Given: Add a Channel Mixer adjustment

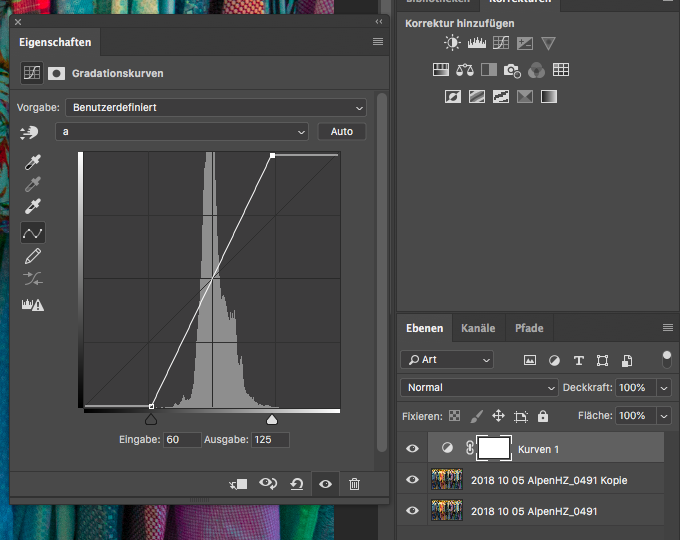Looking at the screenshot, I should 536,70.
